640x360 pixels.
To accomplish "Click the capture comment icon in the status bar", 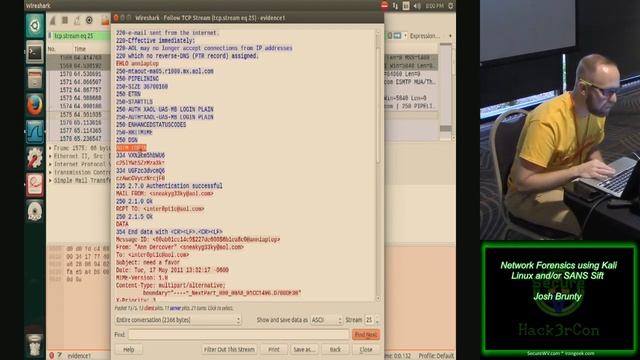I will (60, 356).
